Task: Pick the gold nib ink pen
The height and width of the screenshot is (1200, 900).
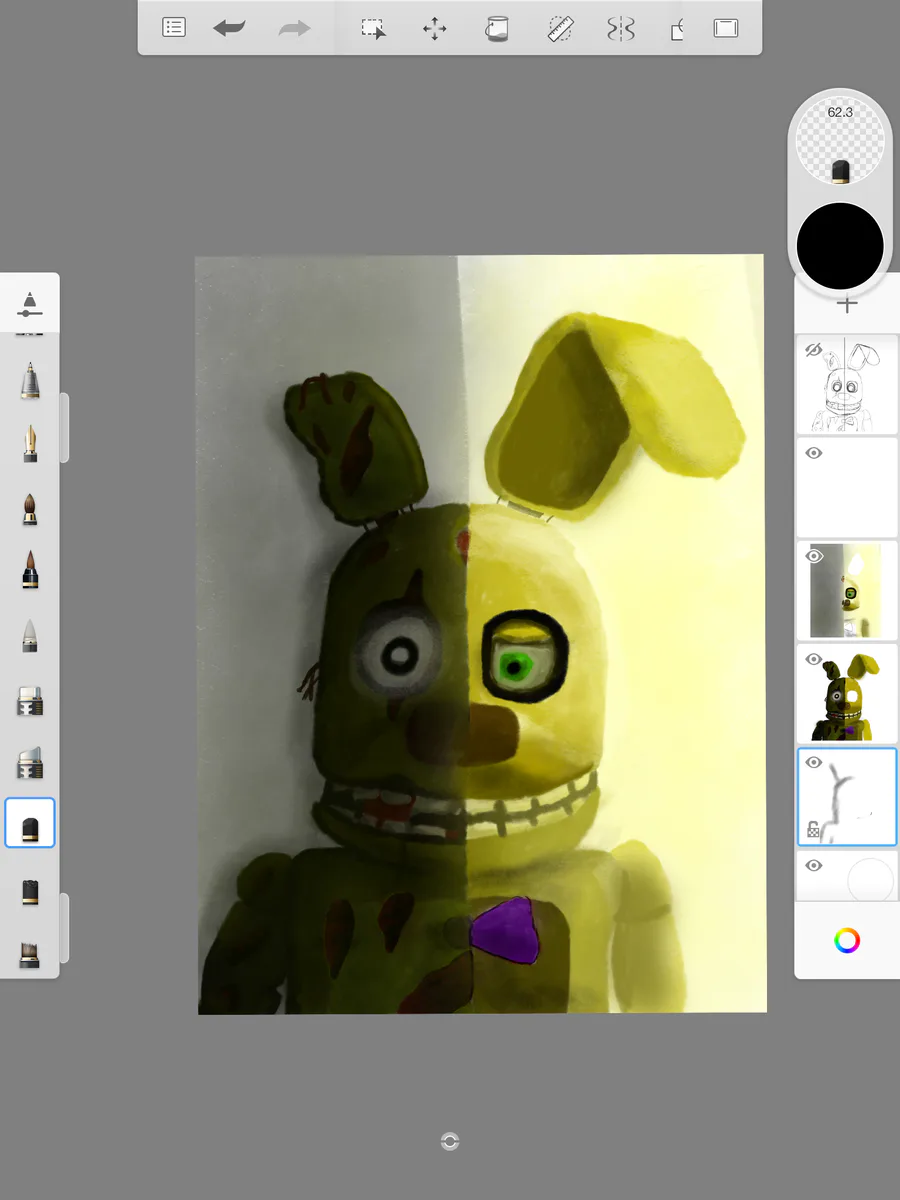Action: point(30,444)
